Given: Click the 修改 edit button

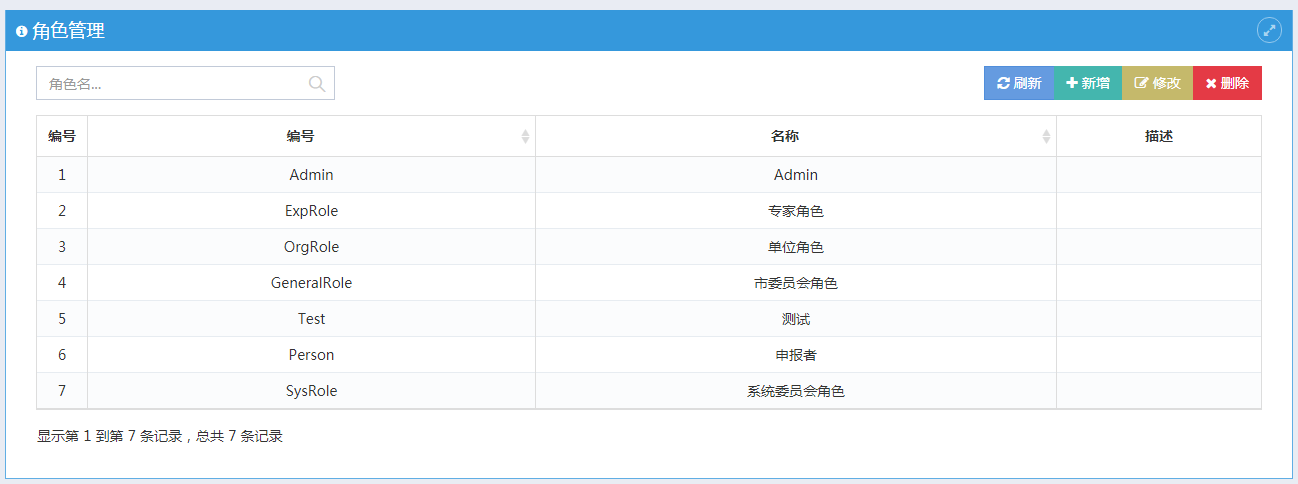Looking at the screenshot, I should click(1157, 83).
